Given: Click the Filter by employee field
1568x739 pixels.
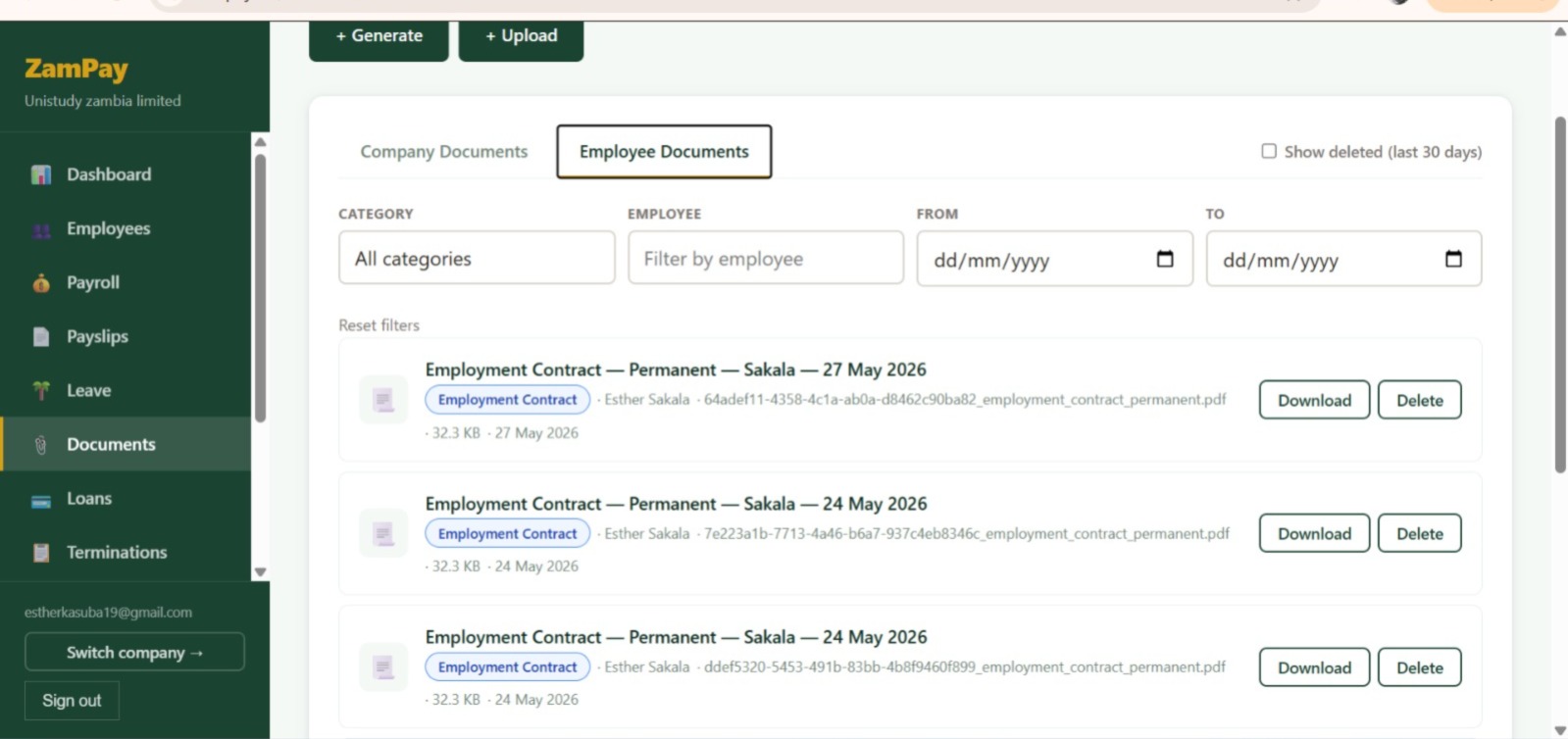Looking at the screenshot, I should point(766,258).
